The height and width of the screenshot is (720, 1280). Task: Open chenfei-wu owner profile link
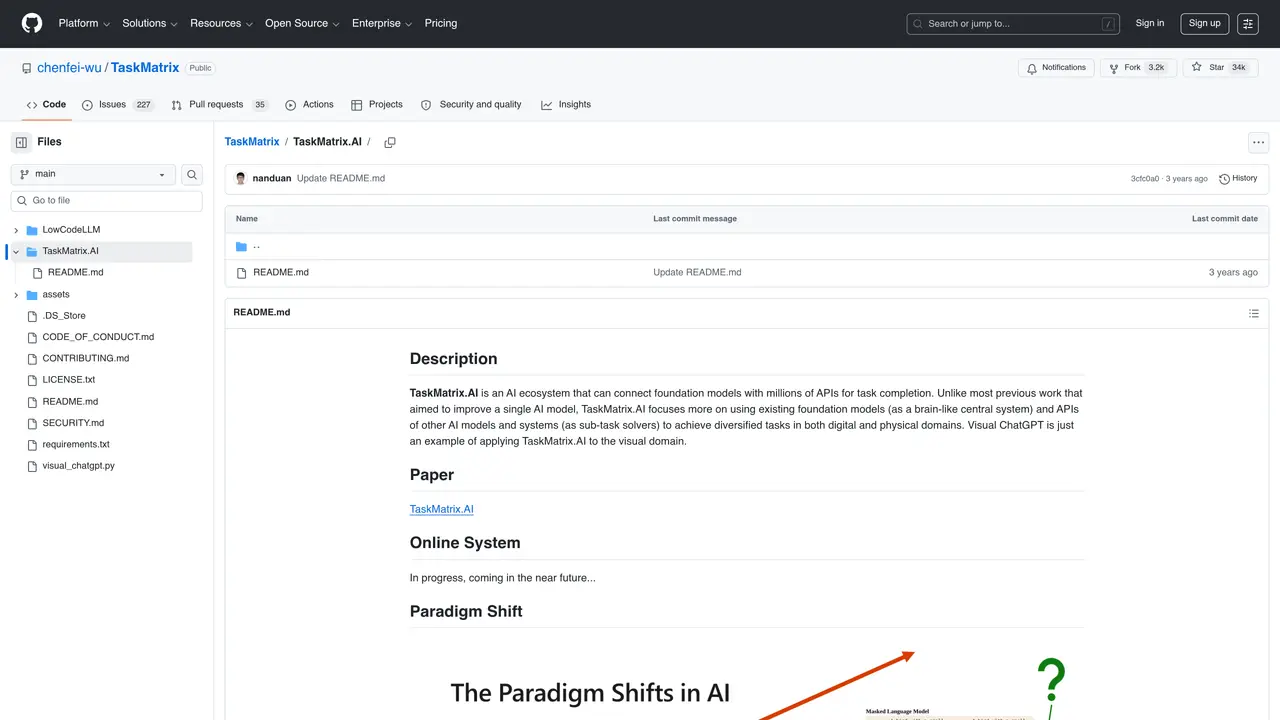point(69,68)
